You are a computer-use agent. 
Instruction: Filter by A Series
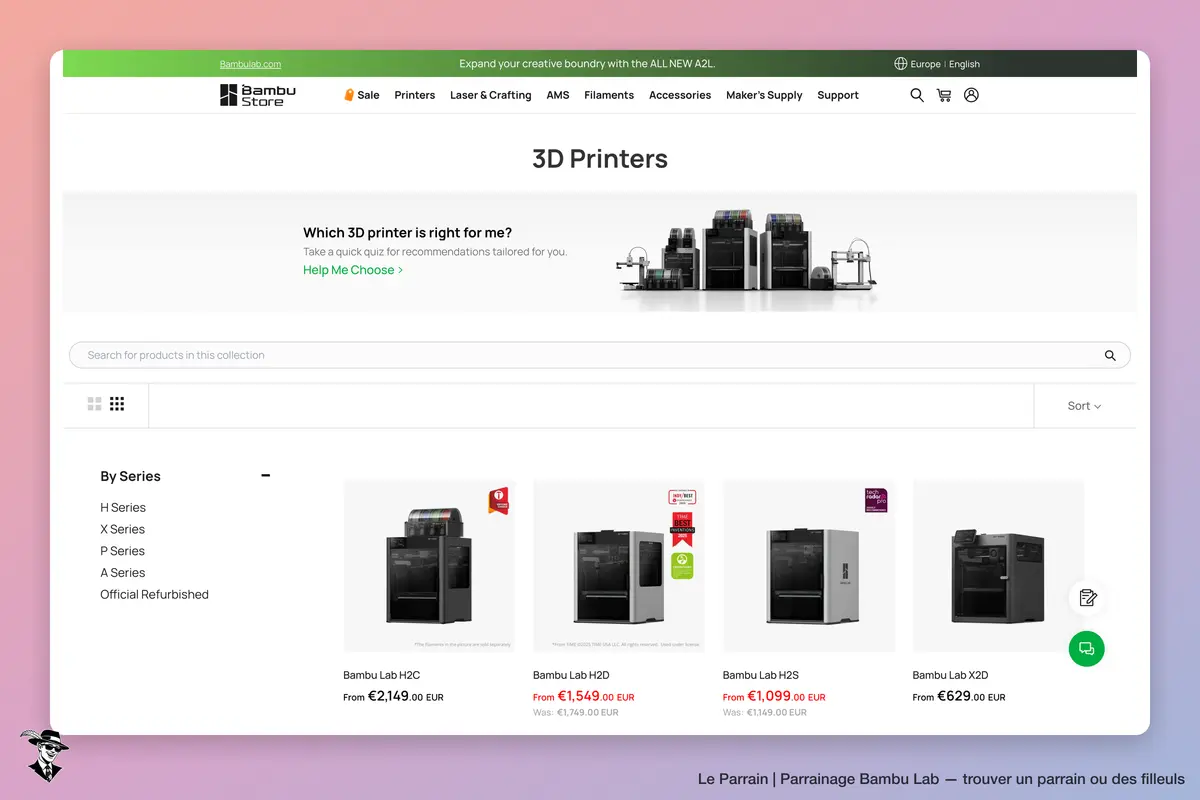pyautogui.click(x=122, y=573)
